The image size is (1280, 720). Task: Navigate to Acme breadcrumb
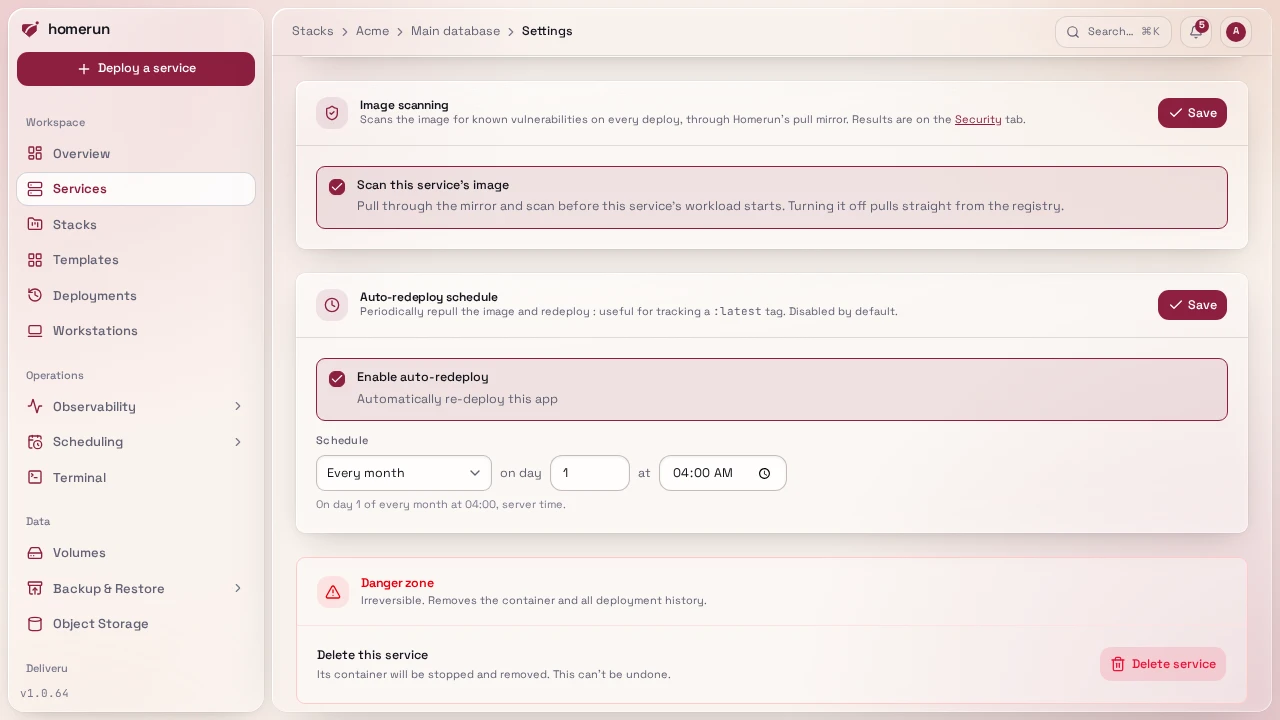click(372, 31)
